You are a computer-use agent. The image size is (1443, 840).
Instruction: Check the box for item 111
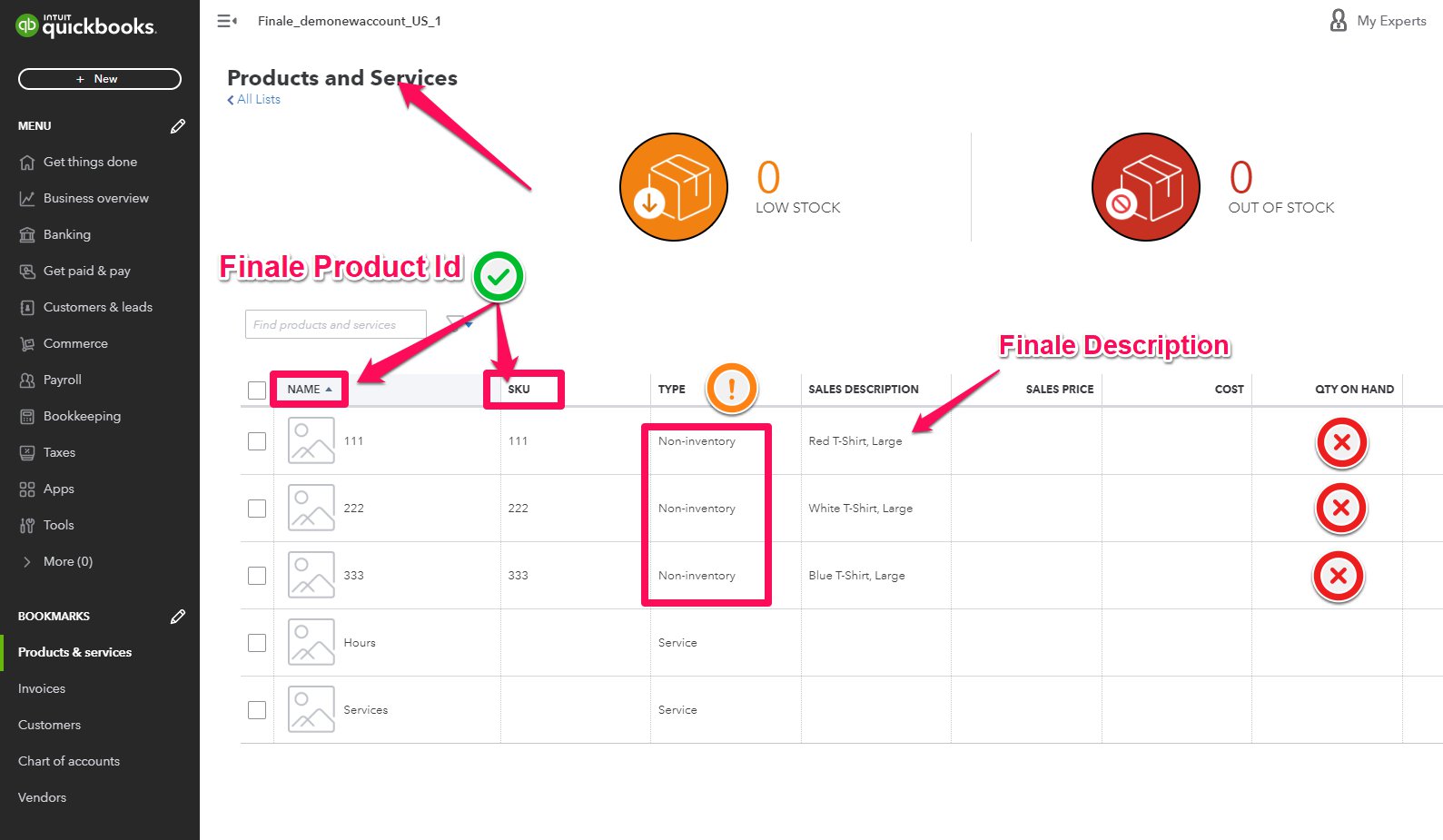pos(257,441)
